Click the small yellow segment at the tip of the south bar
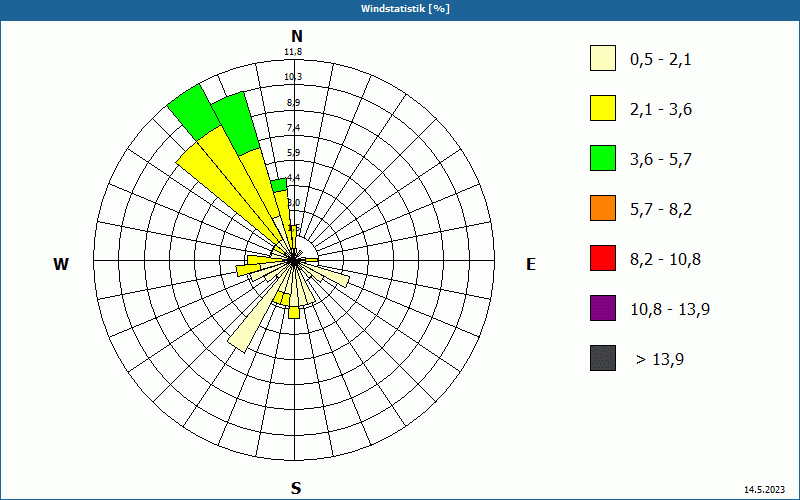This screenshot has width=800, height=500. coord(294,313)
